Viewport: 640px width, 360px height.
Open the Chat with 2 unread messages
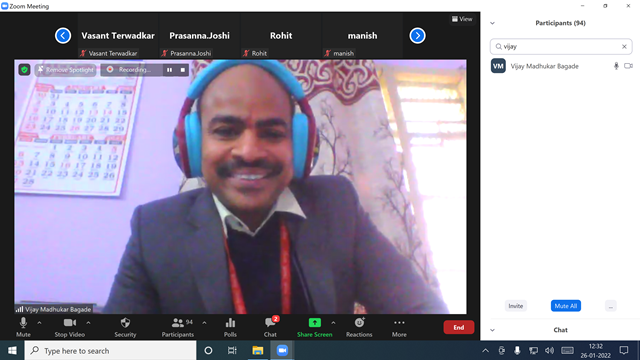pos(270,327)
